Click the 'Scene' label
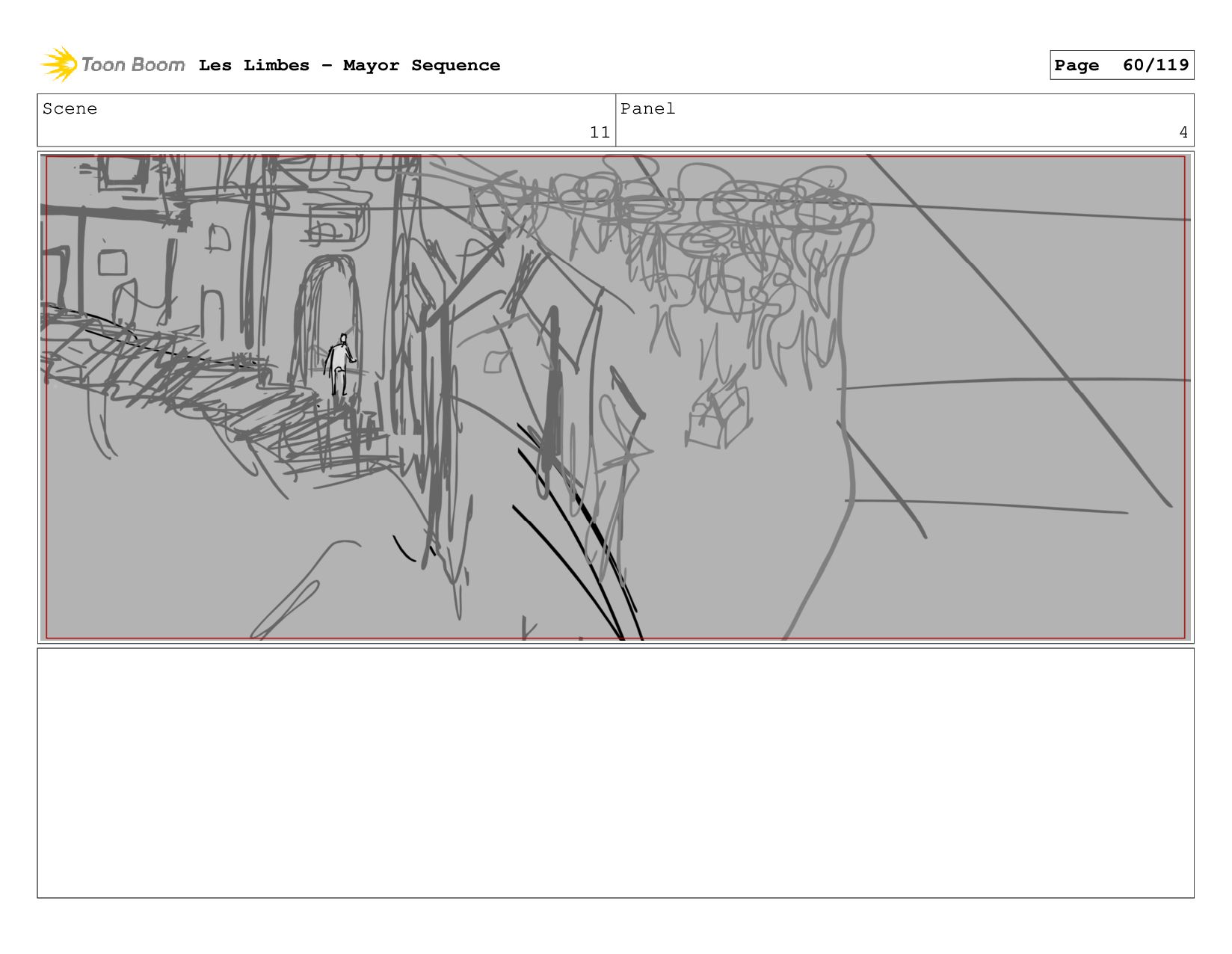This screenshot has width=1232, height=954. pos(70,108)
